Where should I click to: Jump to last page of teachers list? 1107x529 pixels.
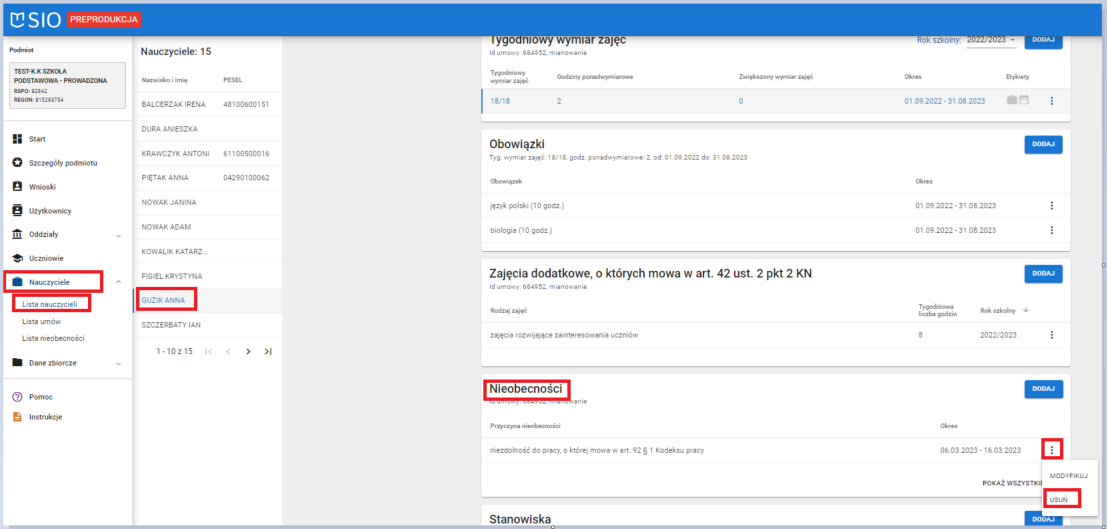click(267, 352)
